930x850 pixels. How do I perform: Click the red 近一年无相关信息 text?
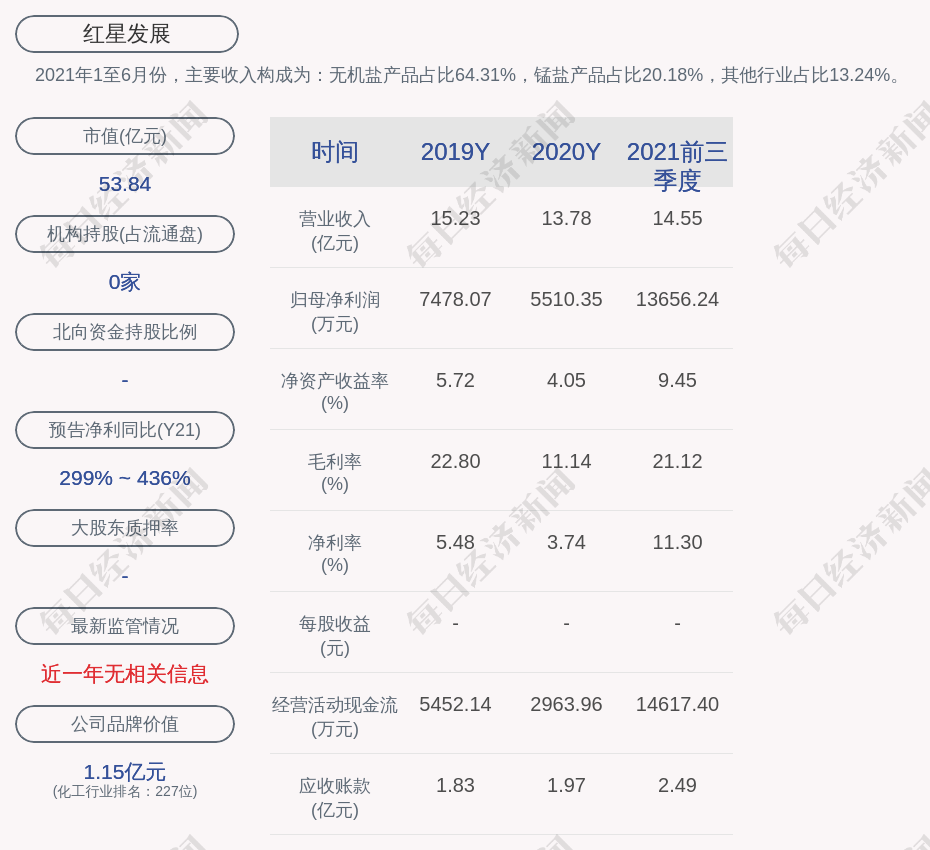125,674
